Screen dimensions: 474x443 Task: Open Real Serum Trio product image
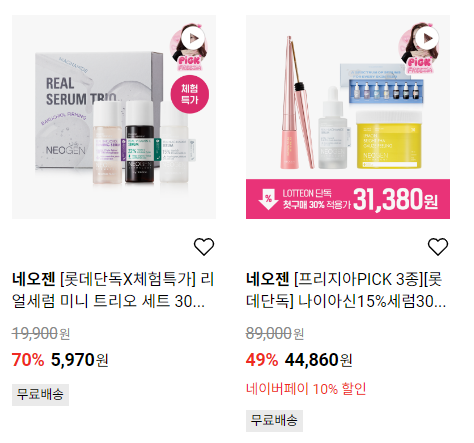[114, 117]
